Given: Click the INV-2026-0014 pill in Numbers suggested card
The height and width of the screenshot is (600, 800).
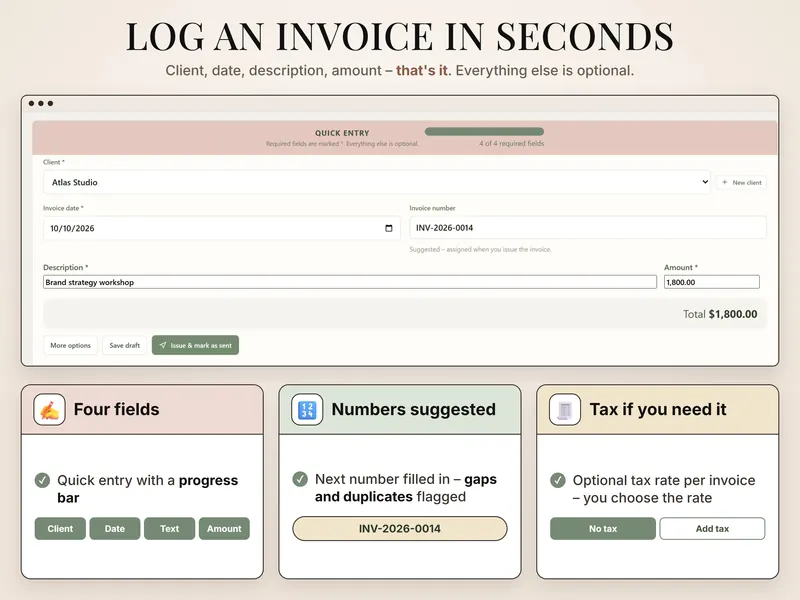Looking at the screenshot, I should click(x=400, y=529).
